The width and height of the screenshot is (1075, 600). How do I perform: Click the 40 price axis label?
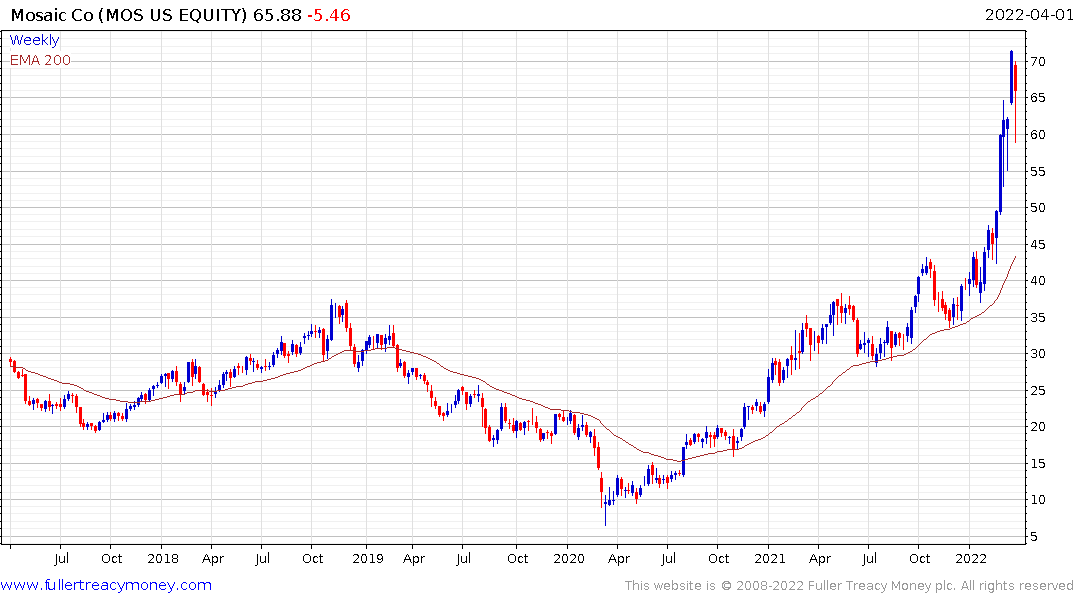(x=1038, y=281)
